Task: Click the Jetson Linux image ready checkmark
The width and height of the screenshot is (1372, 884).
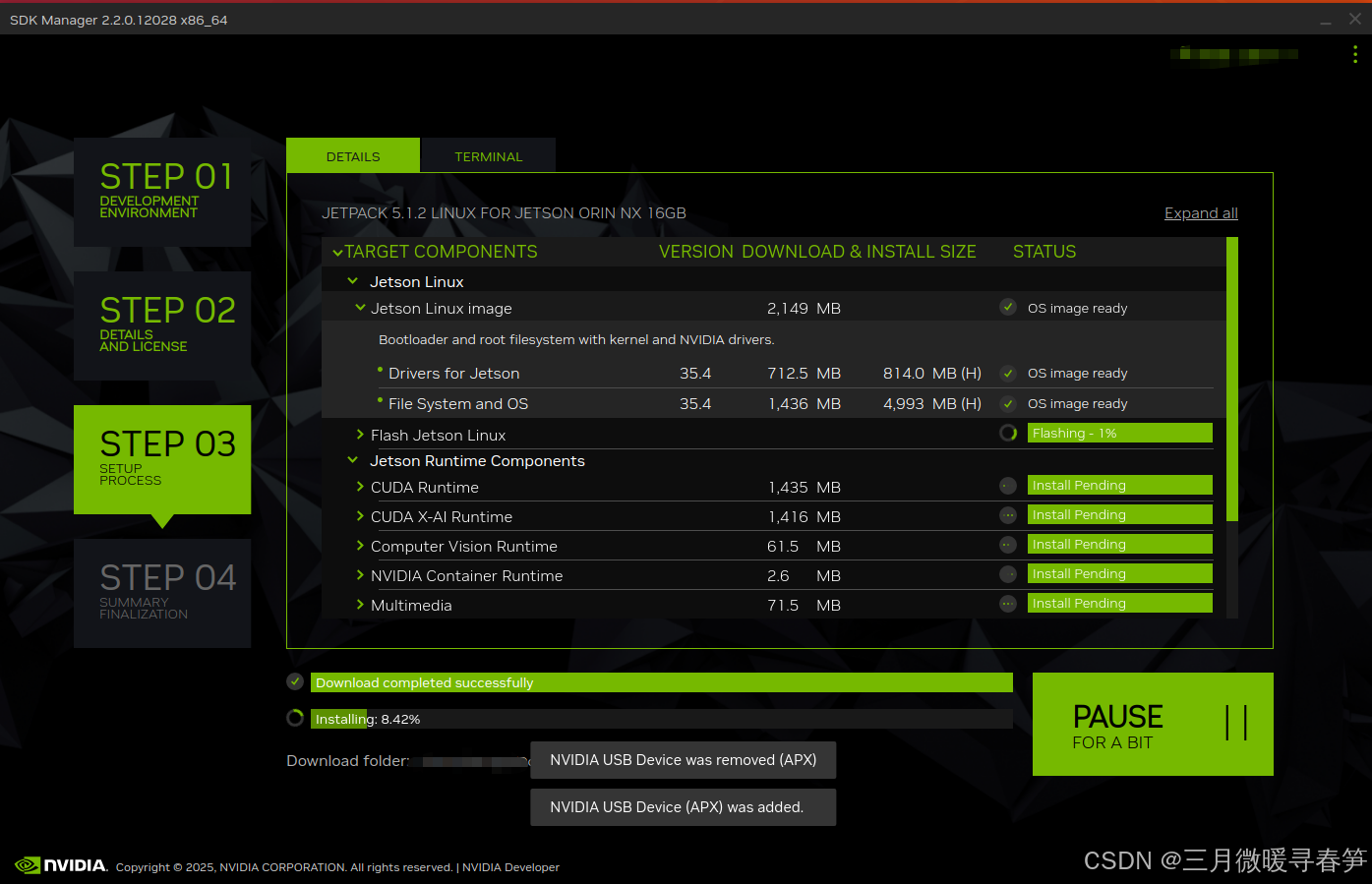Action: [x=1008, y=307]
